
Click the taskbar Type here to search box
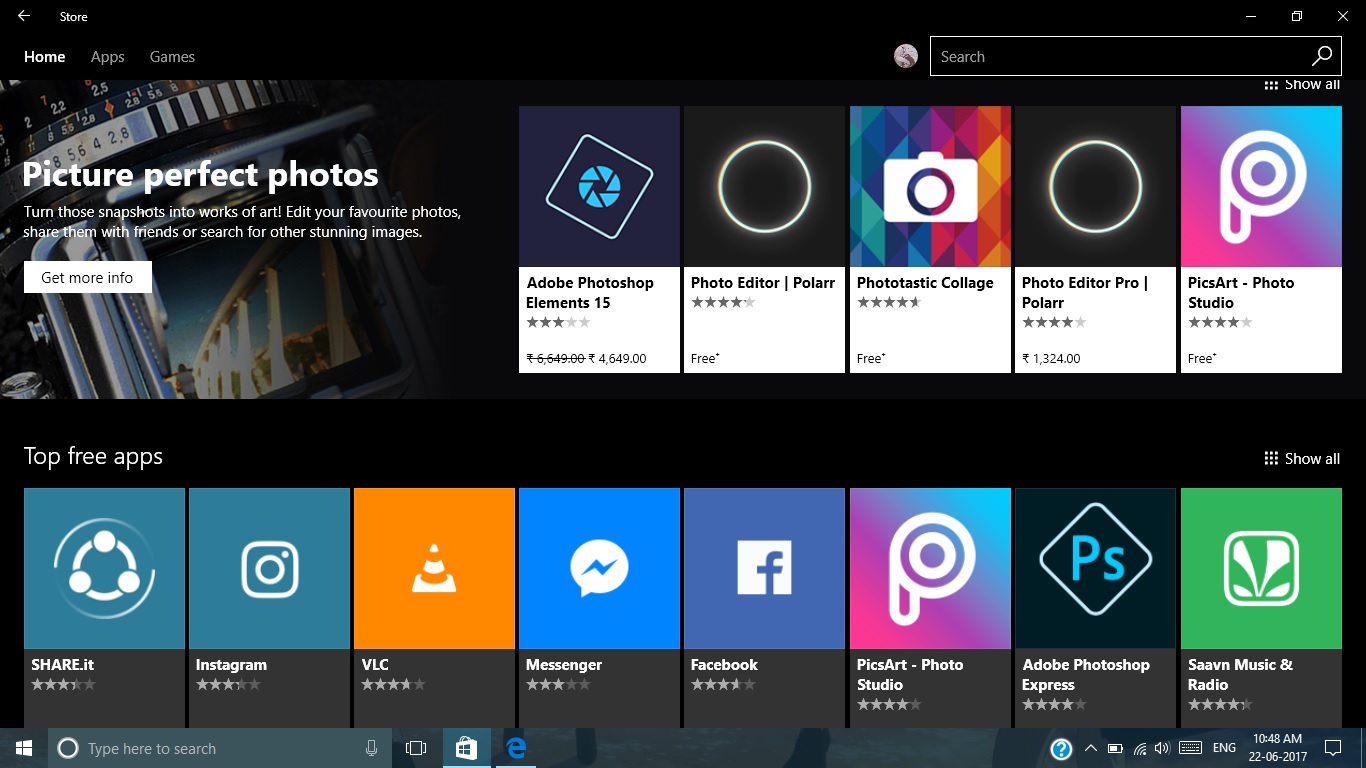218,748
